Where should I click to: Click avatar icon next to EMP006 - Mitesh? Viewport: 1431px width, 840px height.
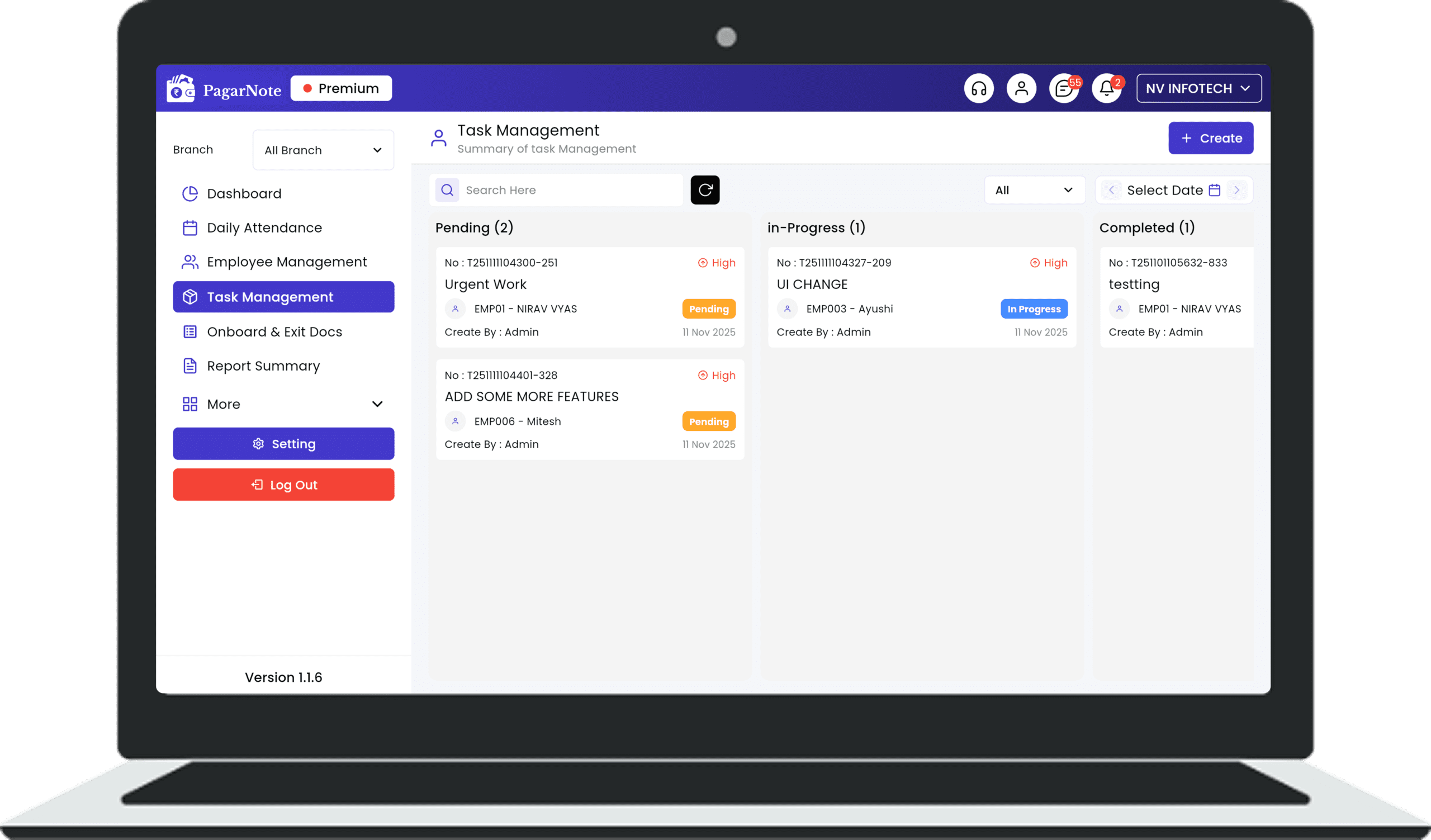(455, 421)
